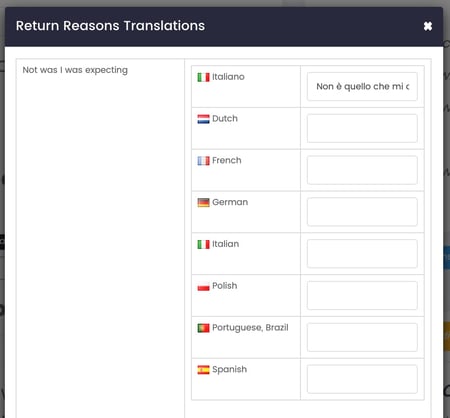This screenshot has width=450, height=418.
Task: Focus the Polish translation input
Action: point(362,295)
